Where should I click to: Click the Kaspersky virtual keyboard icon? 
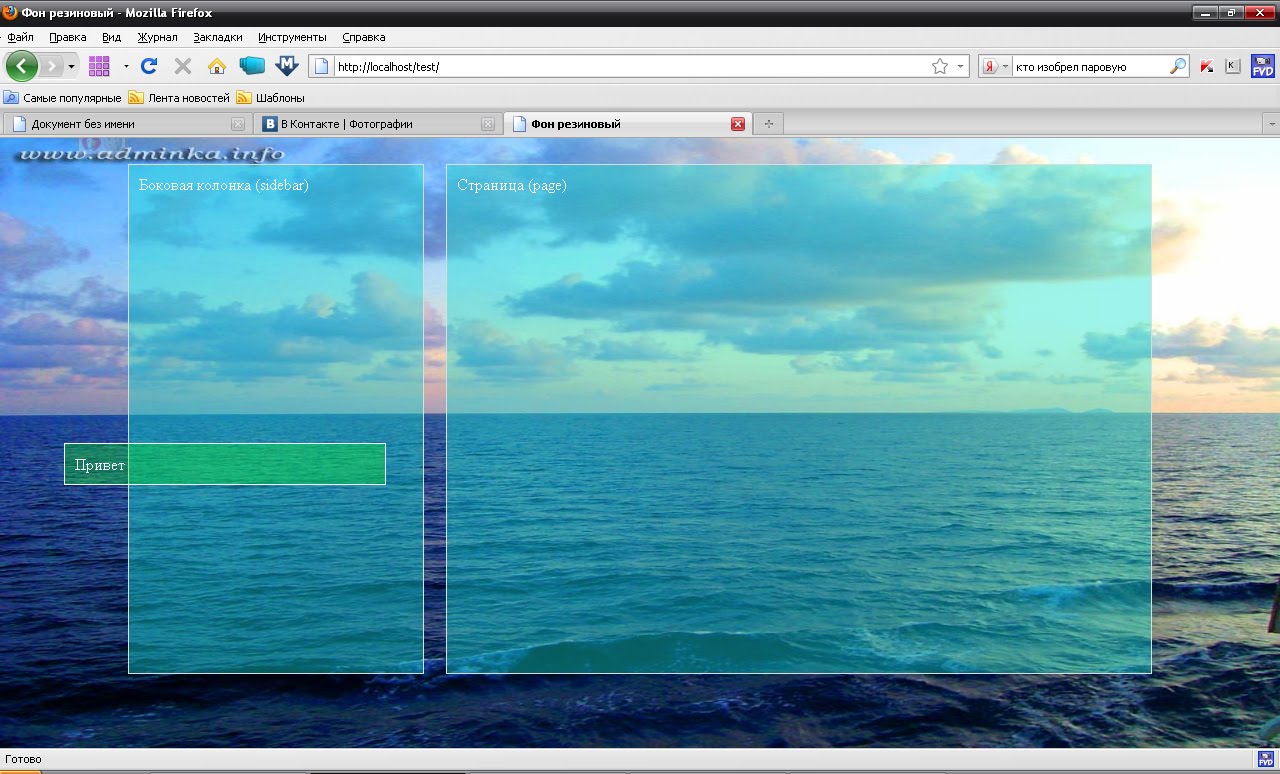(1233, 67)
